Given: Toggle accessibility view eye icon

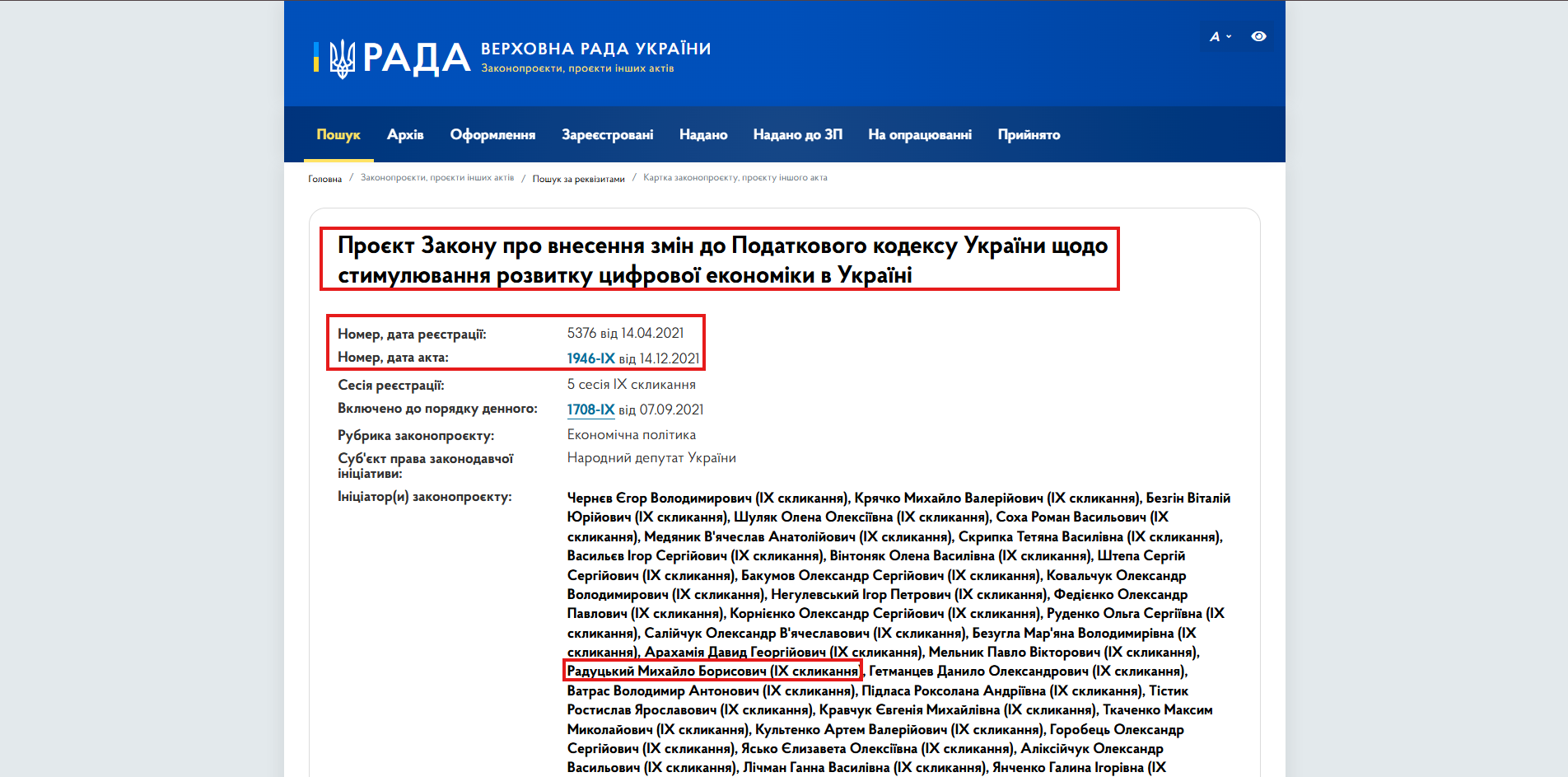Looking at the screenshot, I should click(1258, 36).
